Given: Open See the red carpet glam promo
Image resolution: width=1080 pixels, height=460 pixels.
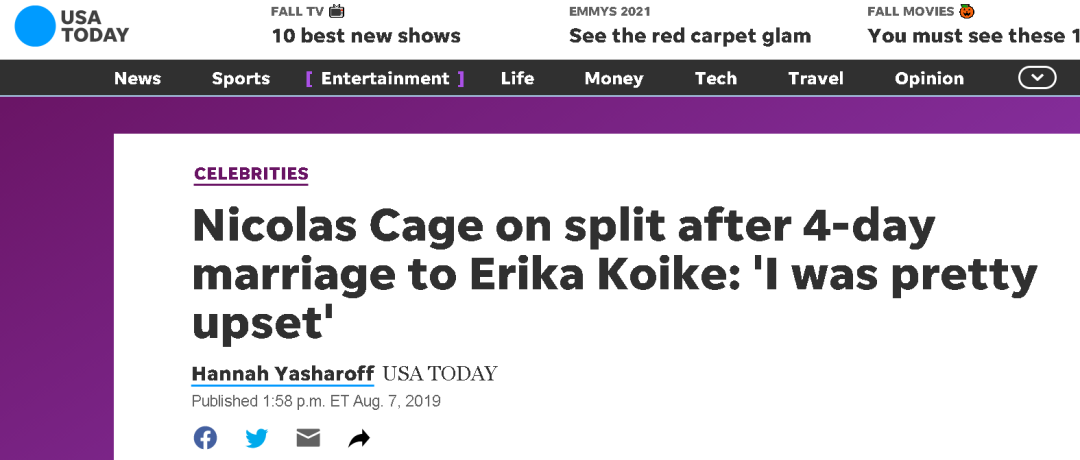Looking at the screenshot, I should 689,36.
